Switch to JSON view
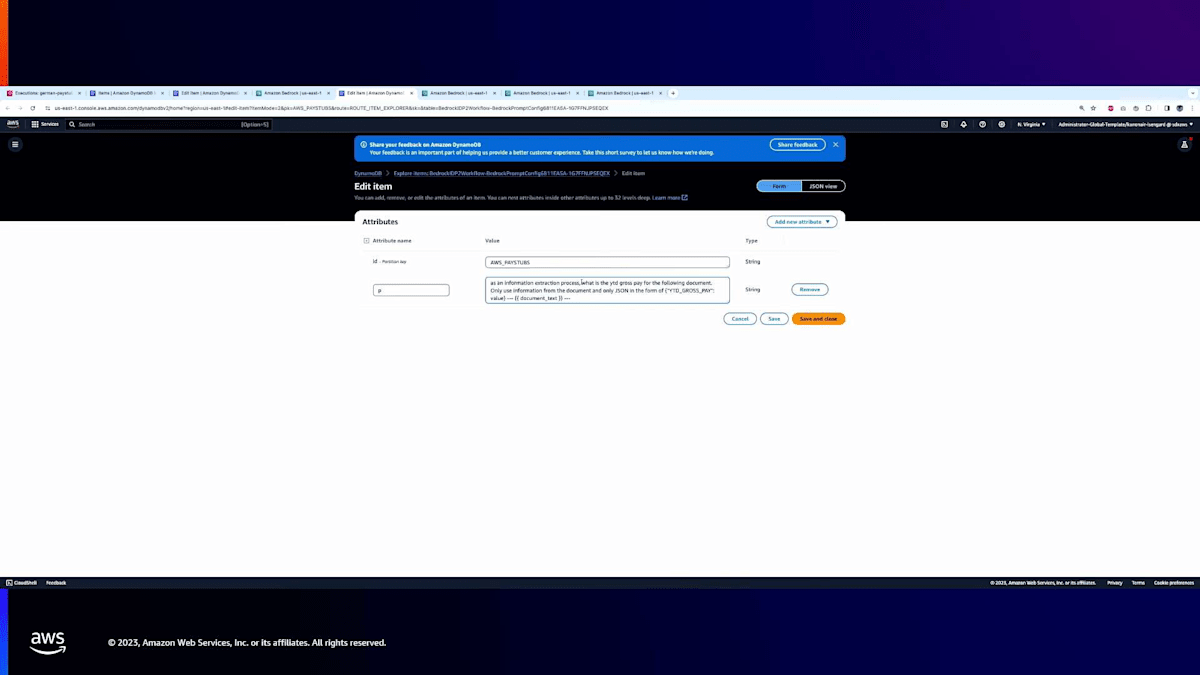1200x675 pixels. (x=823, y=186)
